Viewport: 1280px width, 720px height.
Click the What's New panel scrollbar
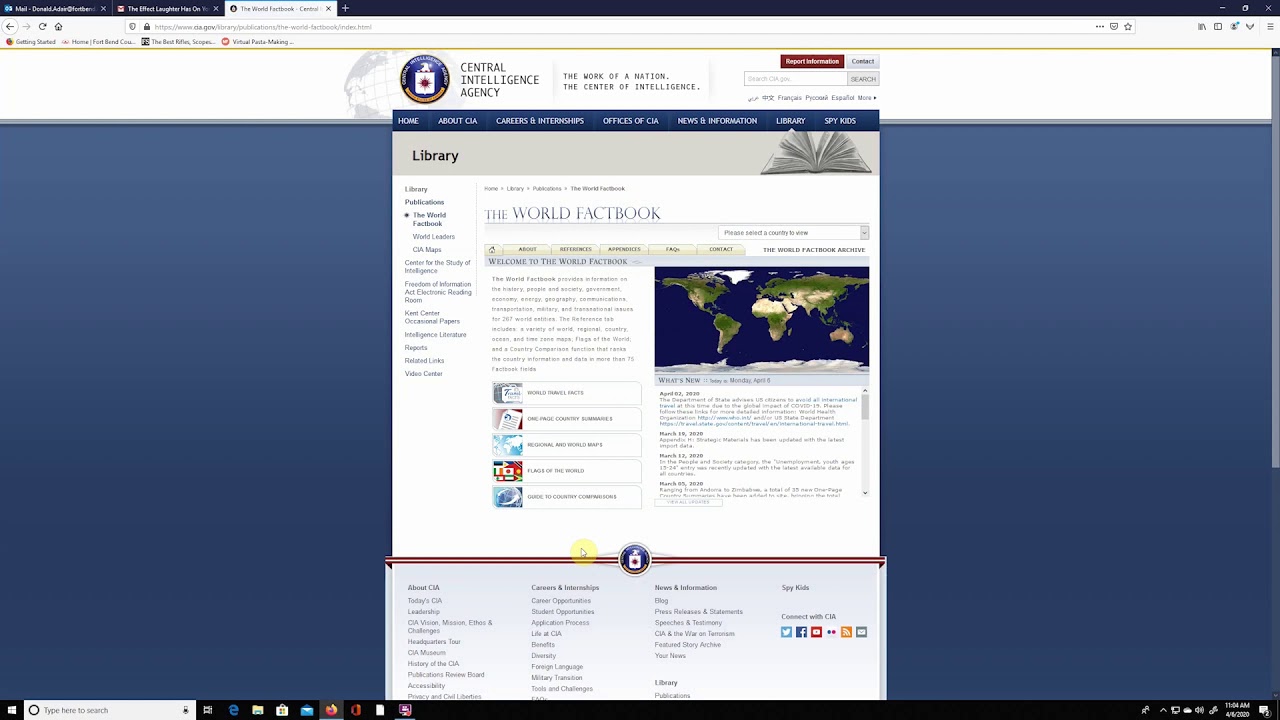point(865,441)
